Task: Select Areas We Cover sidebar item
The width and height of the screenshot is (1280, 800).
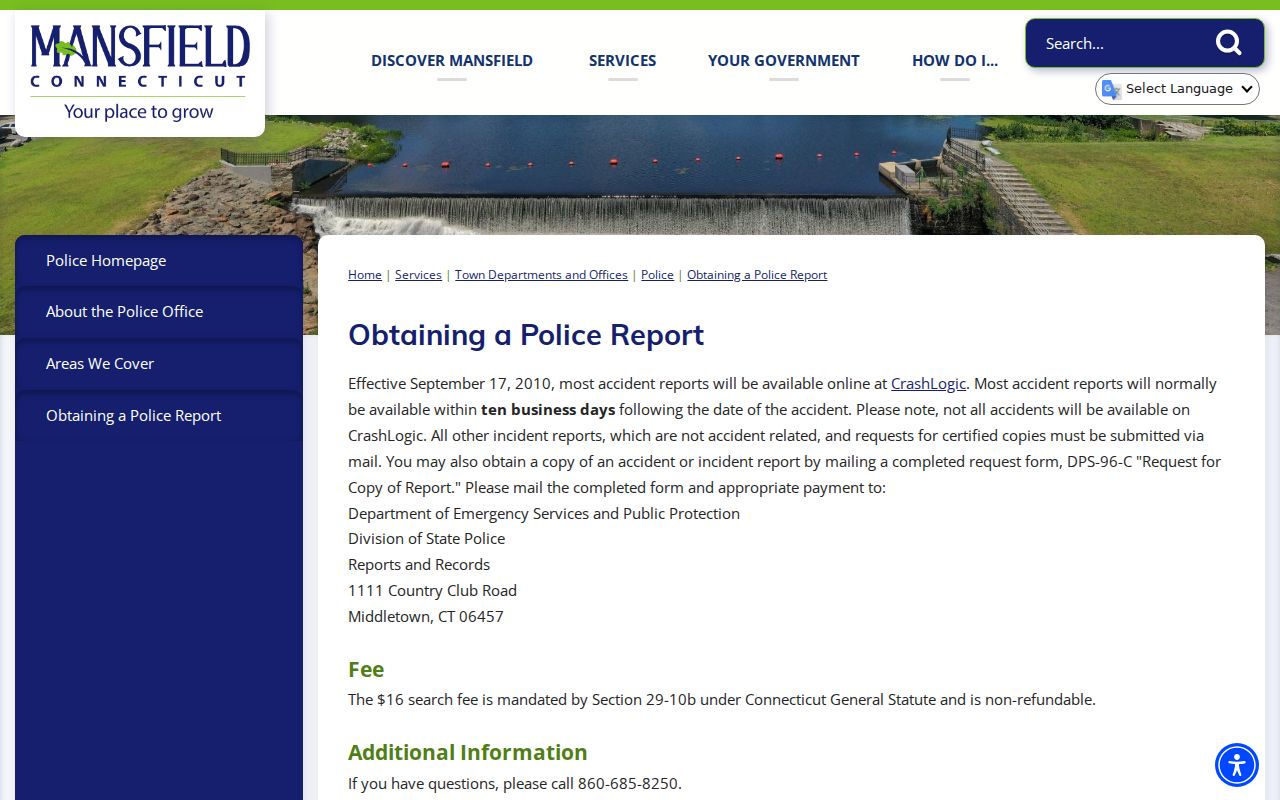Action: point(159,364)
